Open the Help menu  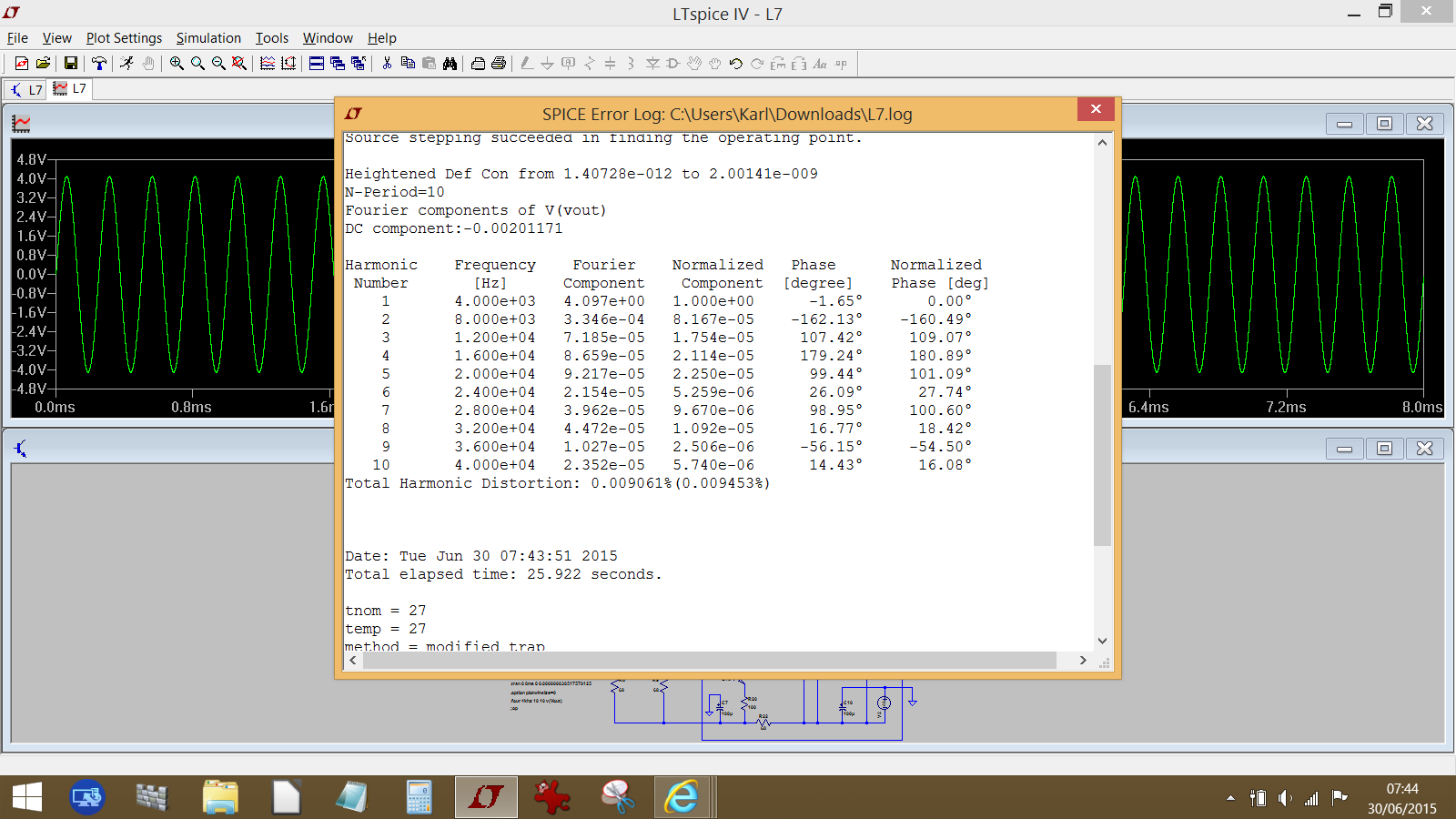click(382, 38)
